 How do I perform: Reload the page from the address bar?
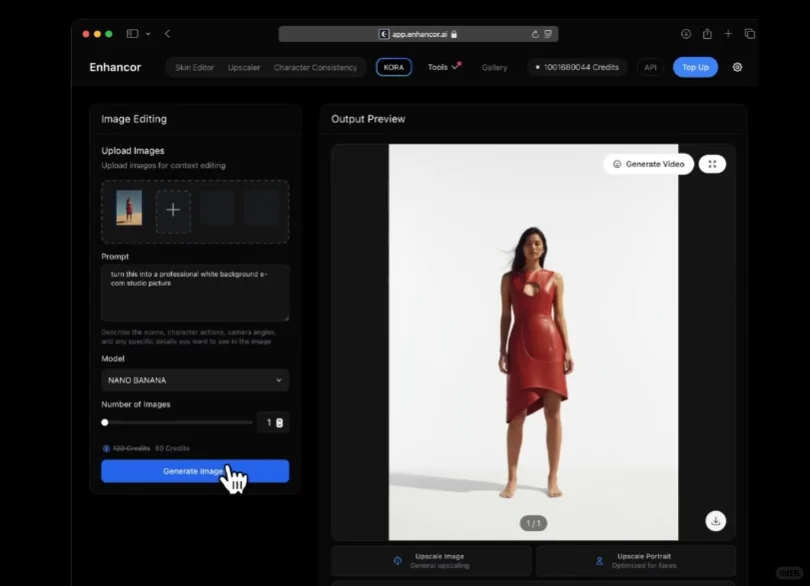point(535,34)
